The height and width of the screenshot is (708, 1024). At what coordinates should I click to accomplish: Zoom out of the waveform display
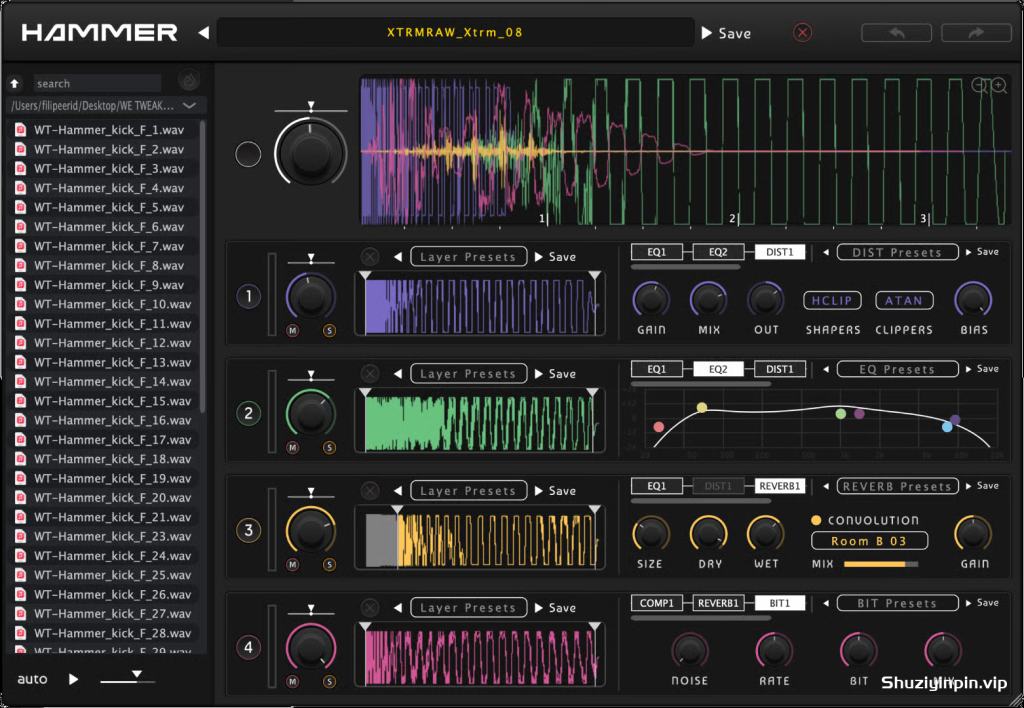coord(979,86)
